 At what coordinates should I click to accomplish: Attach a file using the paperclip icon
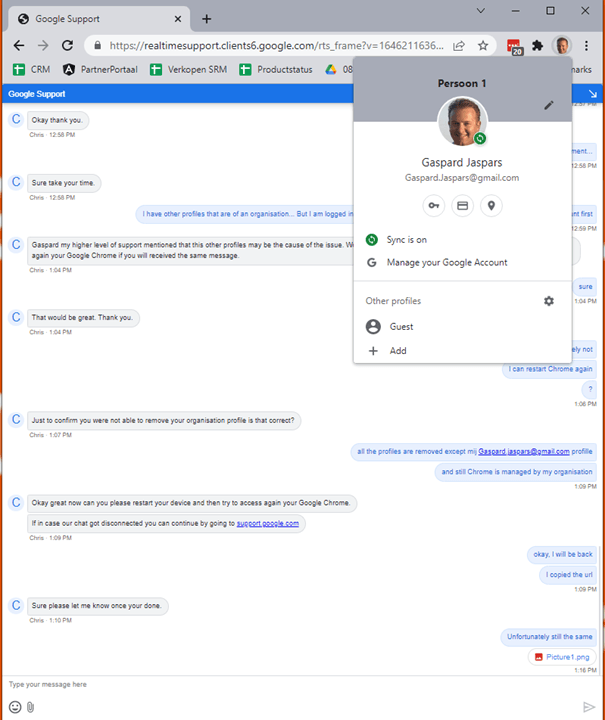point(30,707)
